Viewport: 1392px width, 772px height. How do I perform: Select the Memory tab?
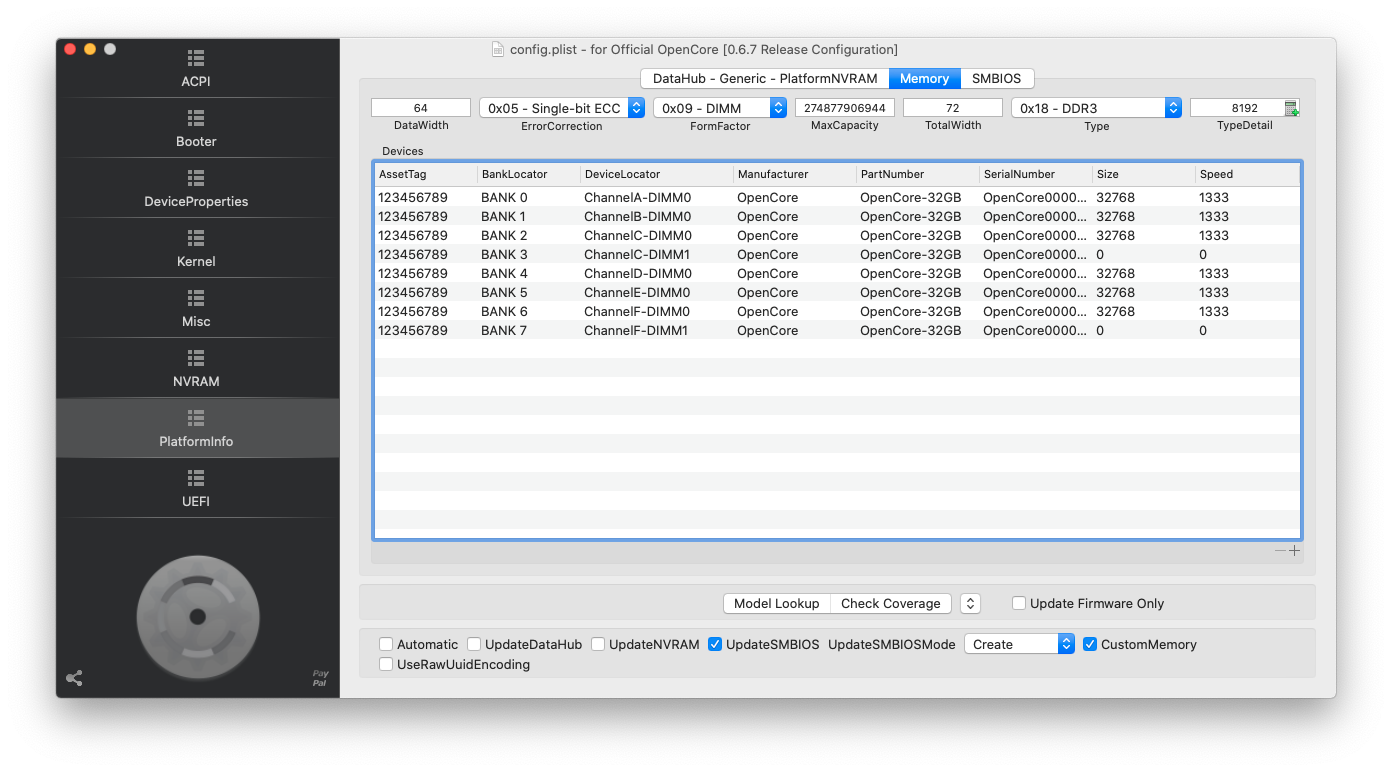tap(924, 78)
